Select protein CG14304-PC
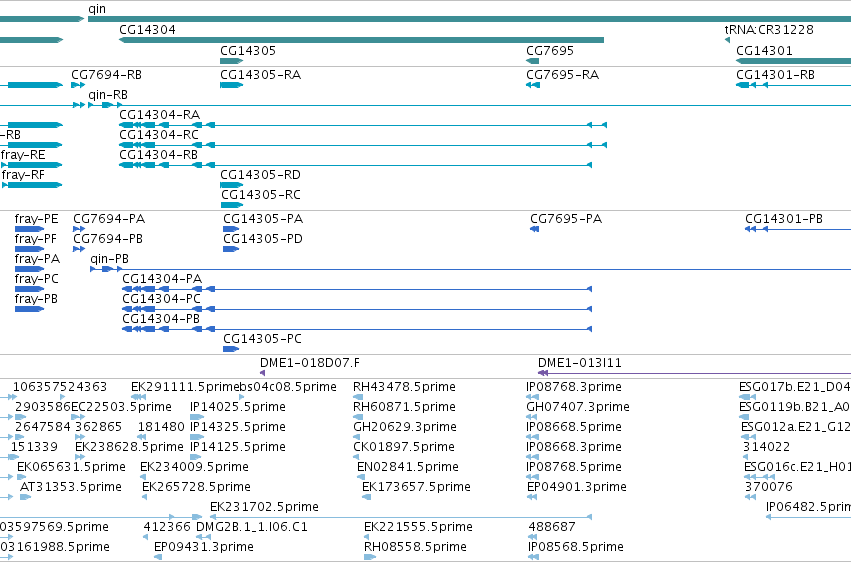Image resolution: width=851 pixels, height=562 pixels. pos(357,309)
